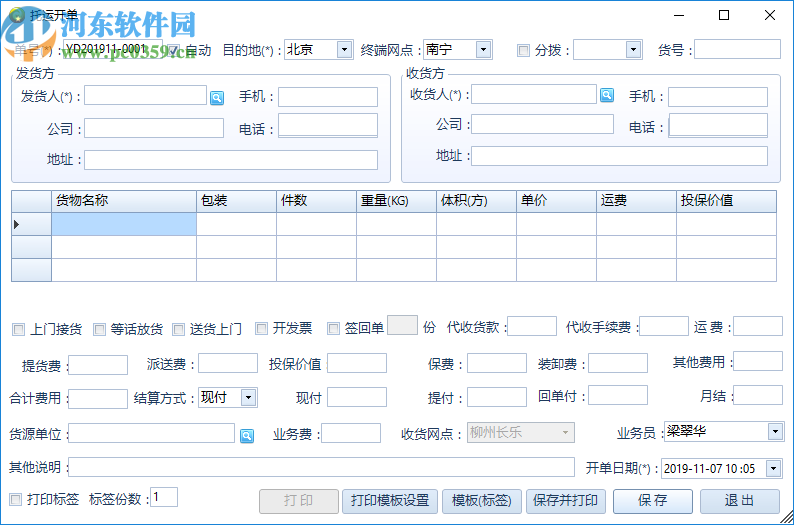Open the 目的地 destination dropdown
The width and height of the screenshot is (794, 525).
[x=345, y=50]
